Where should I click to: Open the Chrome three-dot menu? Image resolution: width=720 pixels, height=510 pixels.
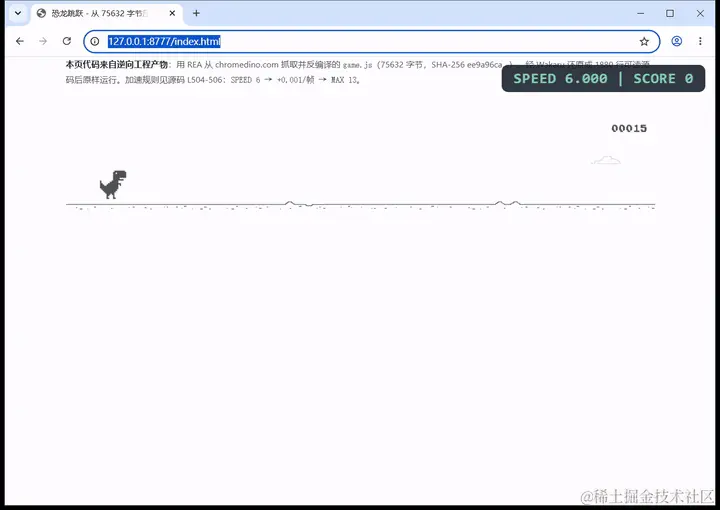pyautogui.click(x=700, y=41)
